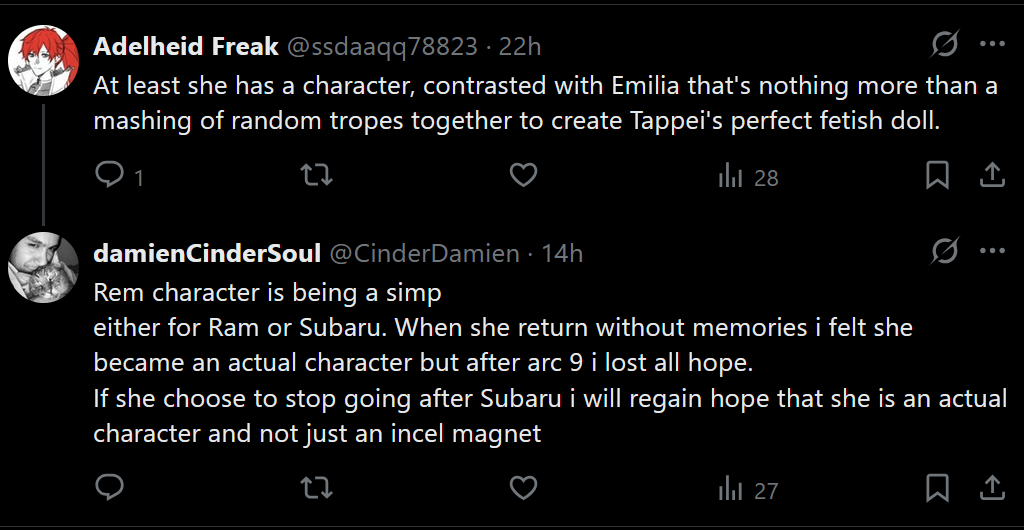Open the @CinderDamien handle link
Image resolution: width=1024 pixels, height=530 pixels.
[x=424, y=254]
